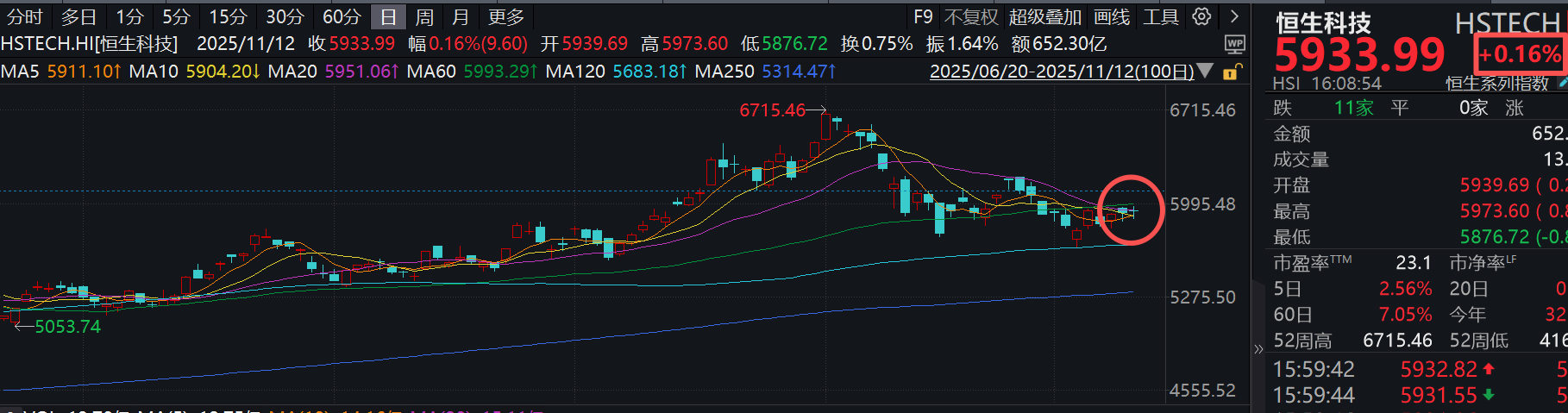Switch to the 分时 intraday tab
Screen dimensions: 1568x413
[x=25, y=17]
